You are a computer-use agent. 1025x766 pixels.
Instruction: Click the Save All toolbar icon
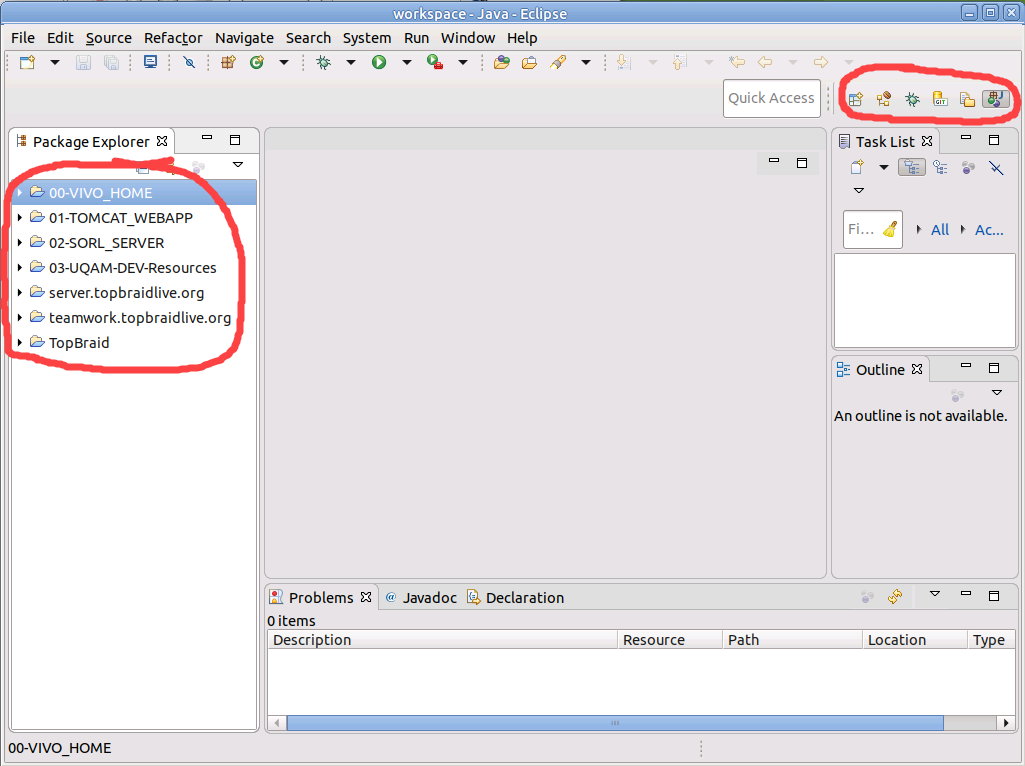pos(111,63)
